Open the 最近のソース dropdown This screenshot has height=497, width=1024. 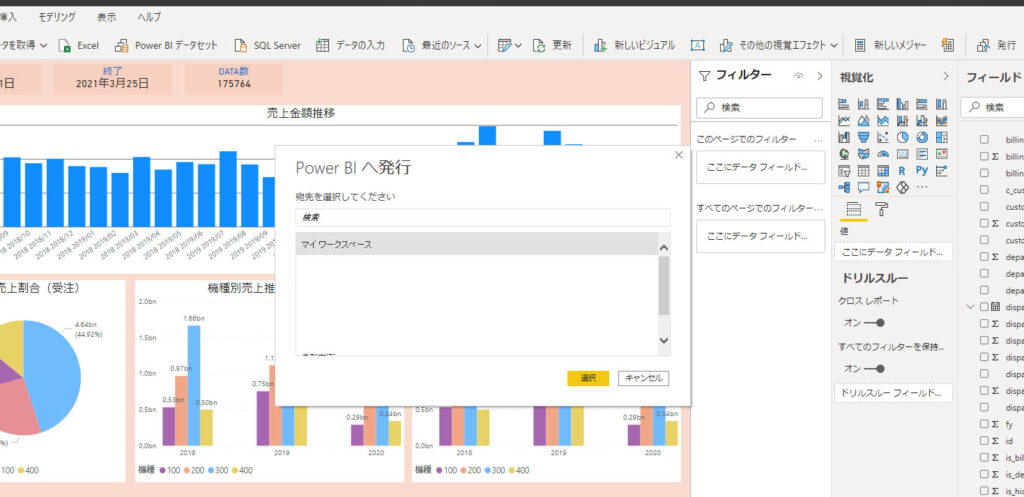442,45
